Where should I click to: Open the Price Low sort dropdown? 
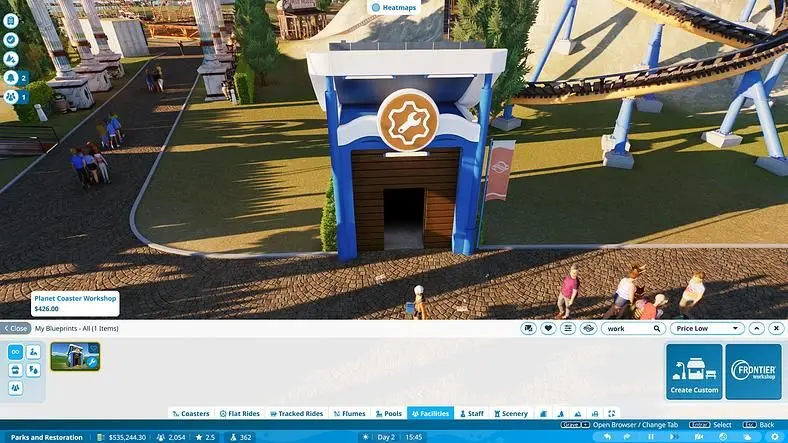coord(707,328)
